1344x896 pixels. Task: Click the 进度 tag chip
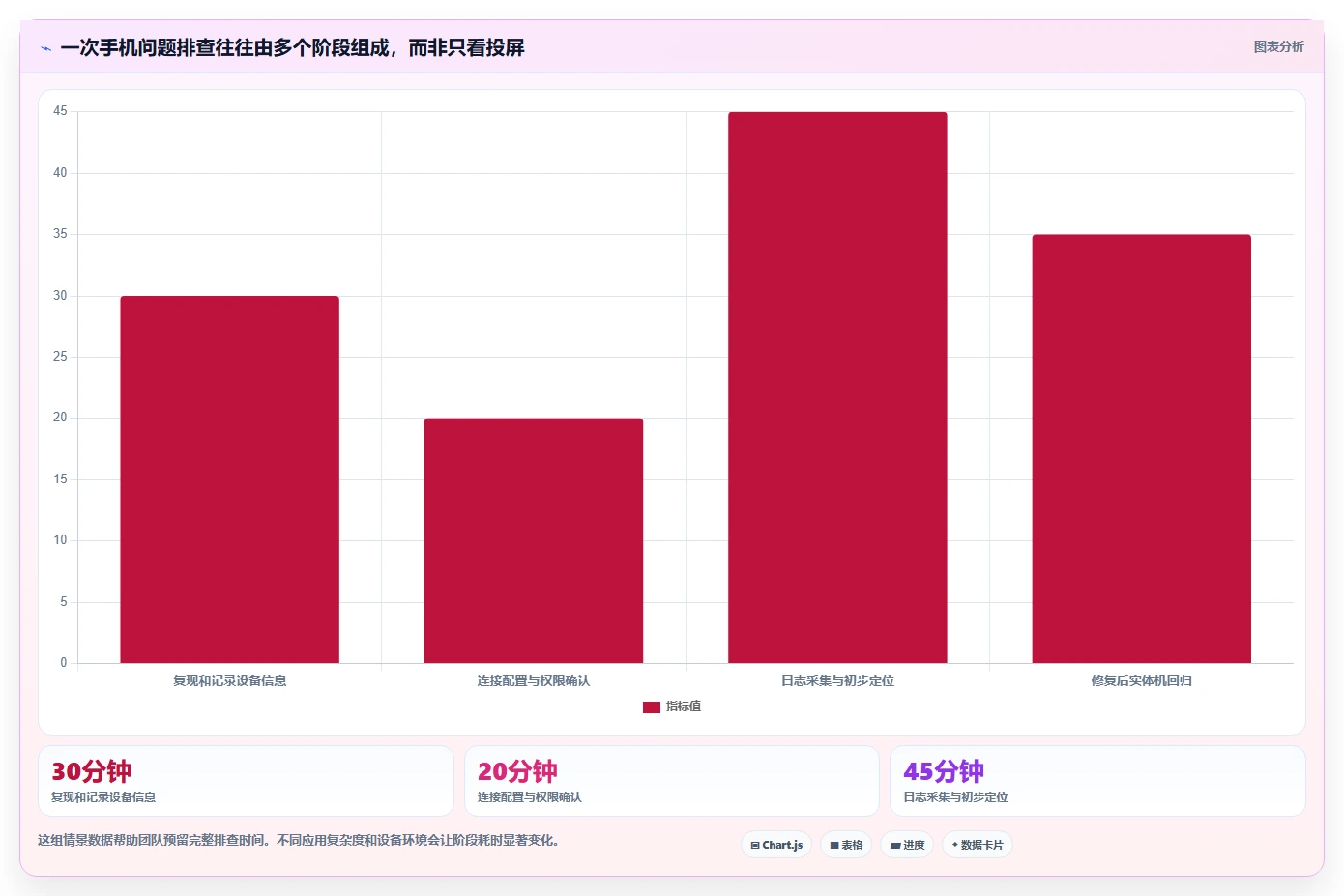[x=907, y=845]
